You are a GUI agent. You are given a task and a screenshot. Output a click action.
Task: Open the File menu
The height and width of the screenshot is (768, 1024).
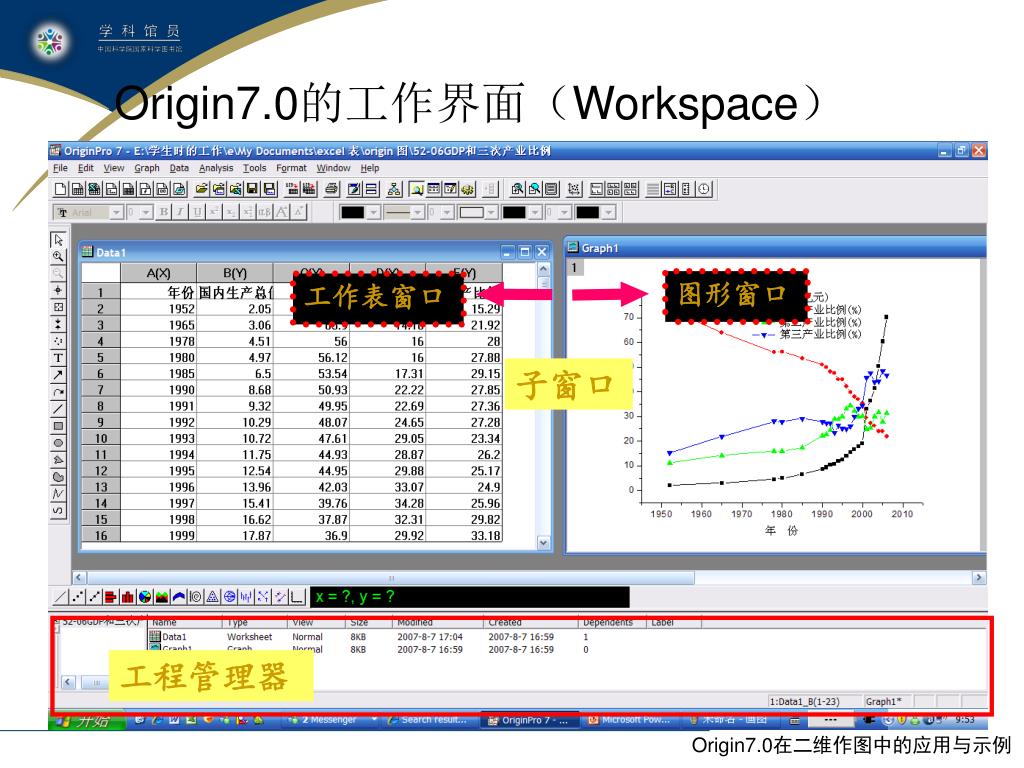[60, 168]
